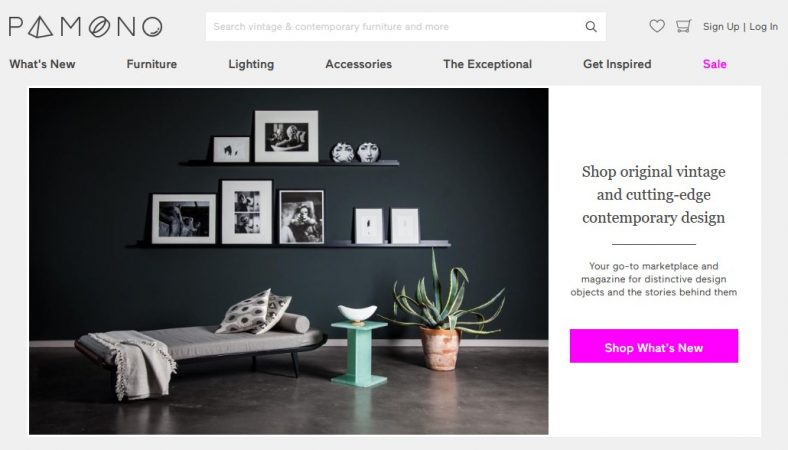Go to The Exceptional section
This screenshot has width=788, height=450.
pos(487,64)
